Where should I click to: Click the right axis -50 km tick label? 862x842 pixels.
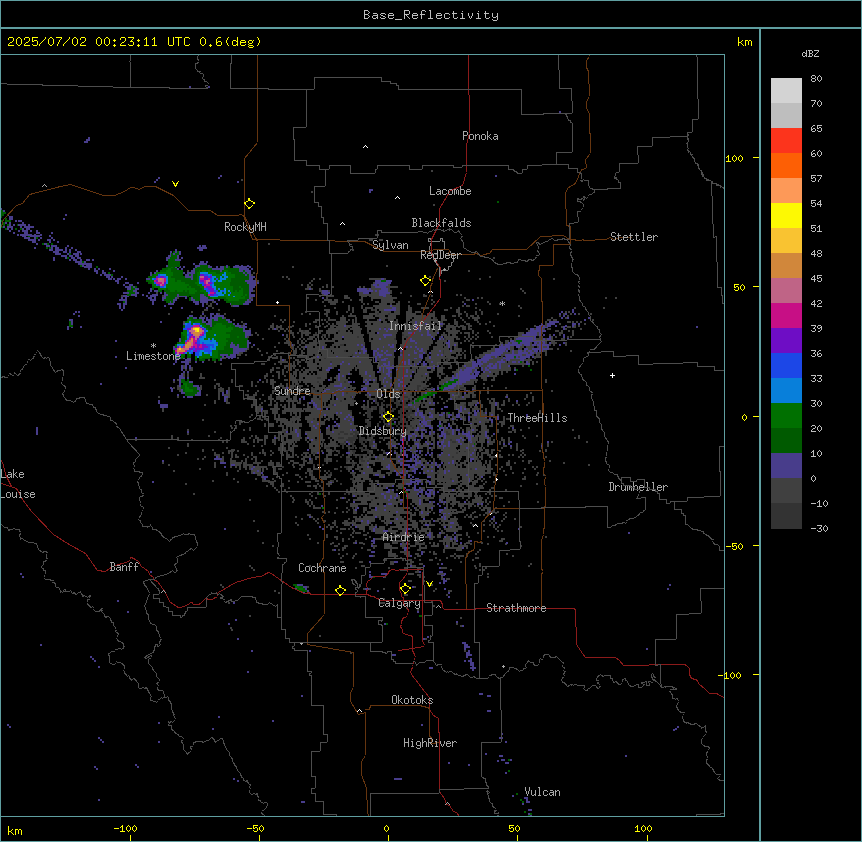[734, 546]
